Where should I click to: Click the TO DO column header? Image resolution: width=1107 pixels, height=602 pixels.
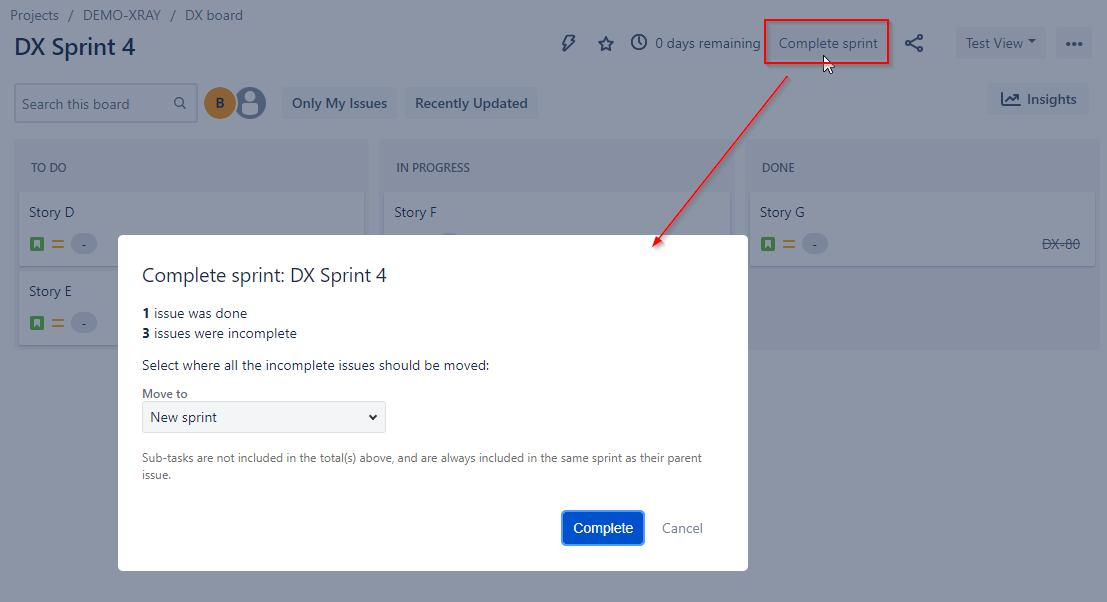coord(49,167)
